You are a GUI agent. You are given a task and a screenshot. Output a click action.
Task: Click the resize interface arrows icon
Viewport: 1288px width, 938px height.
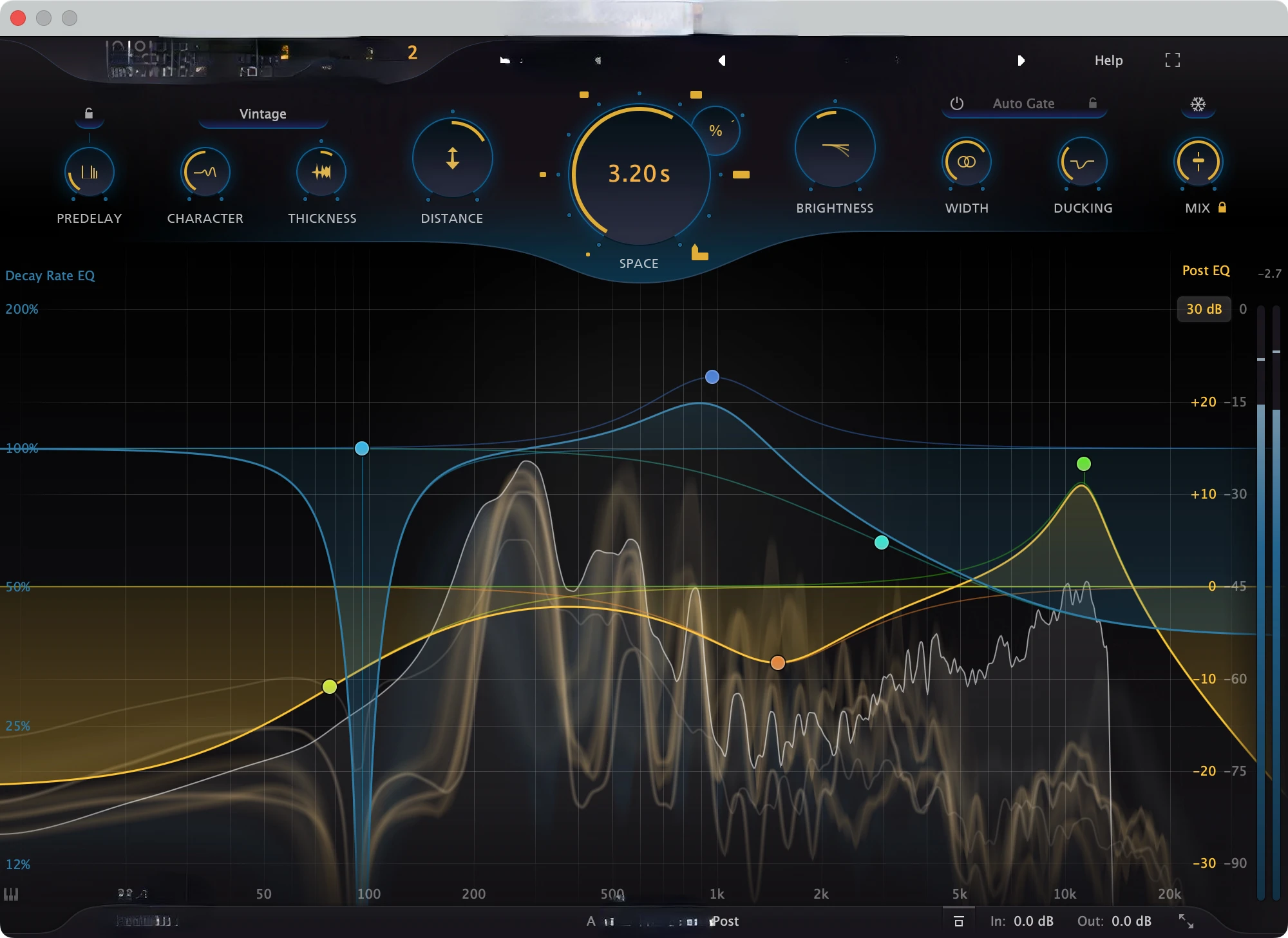pos(1186,921)
